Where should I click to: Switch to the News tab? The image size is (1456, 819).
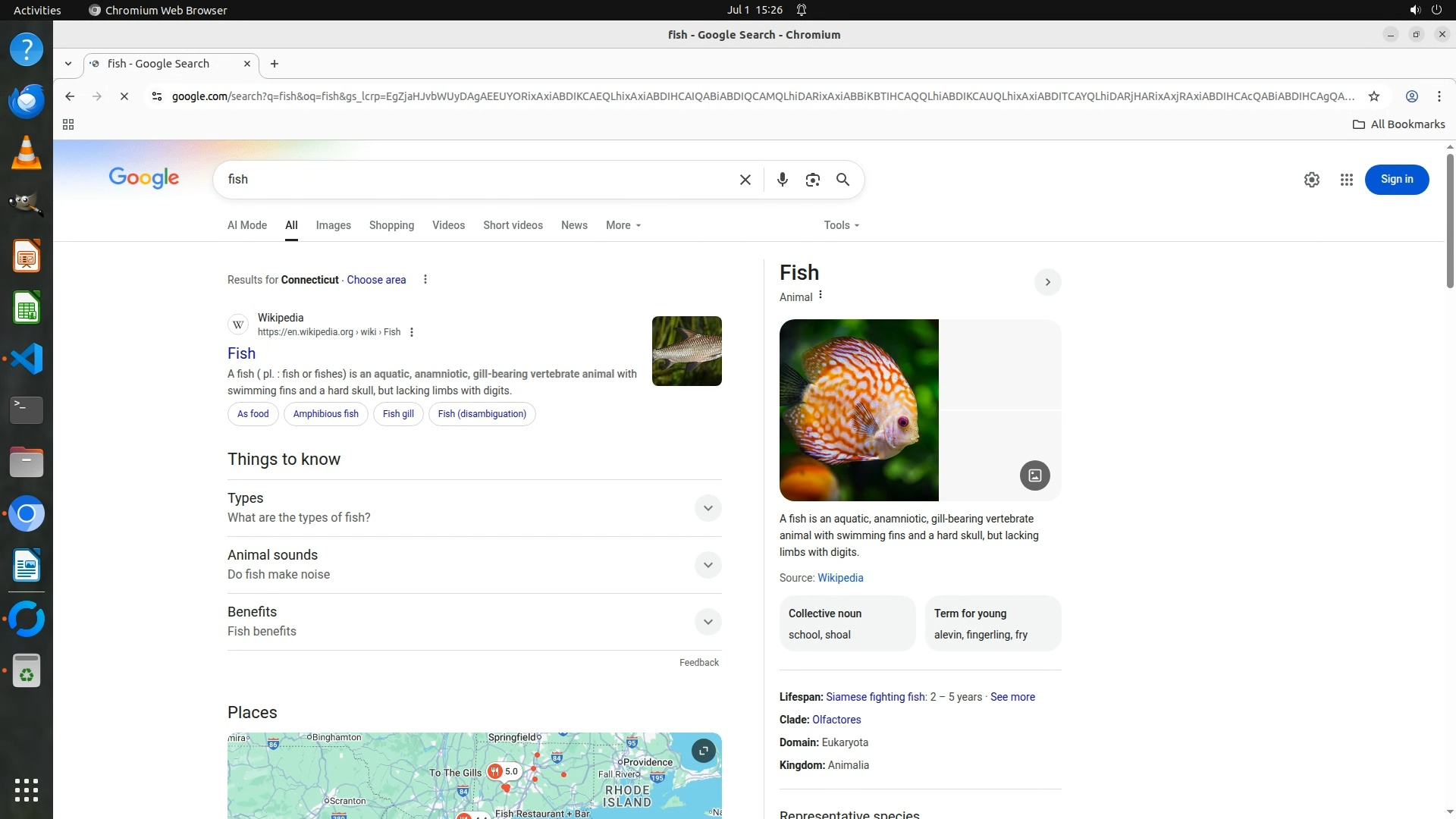click(574, 225)
